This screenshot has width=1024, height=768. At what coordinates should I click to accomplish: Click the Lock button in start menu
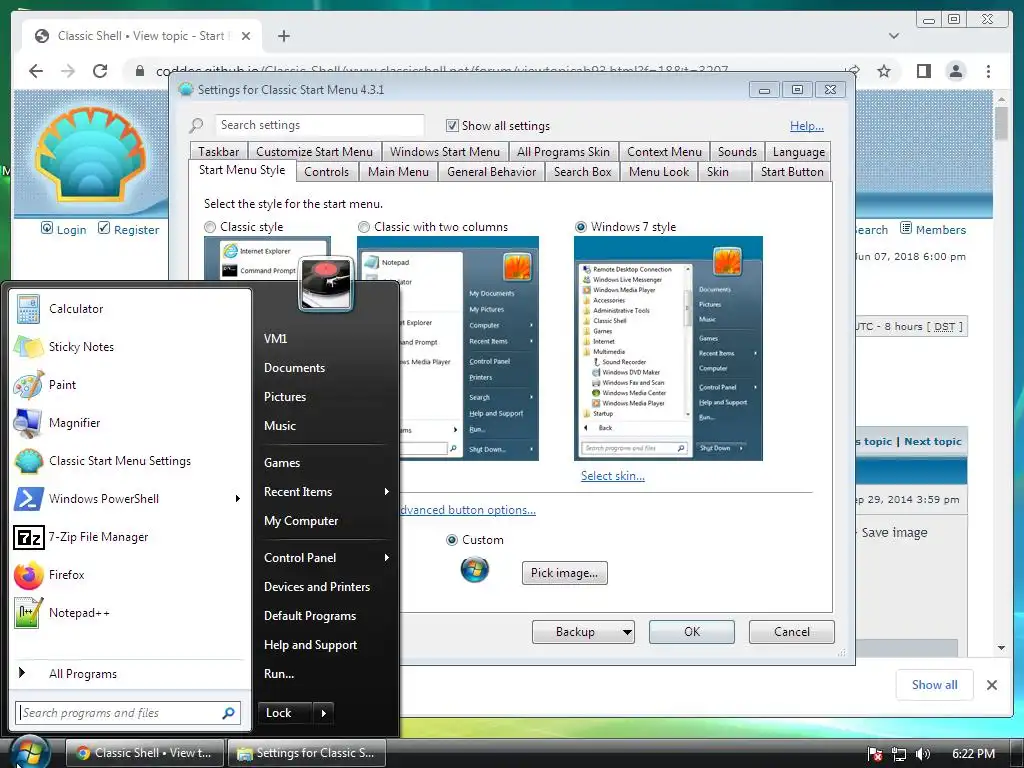286,713
